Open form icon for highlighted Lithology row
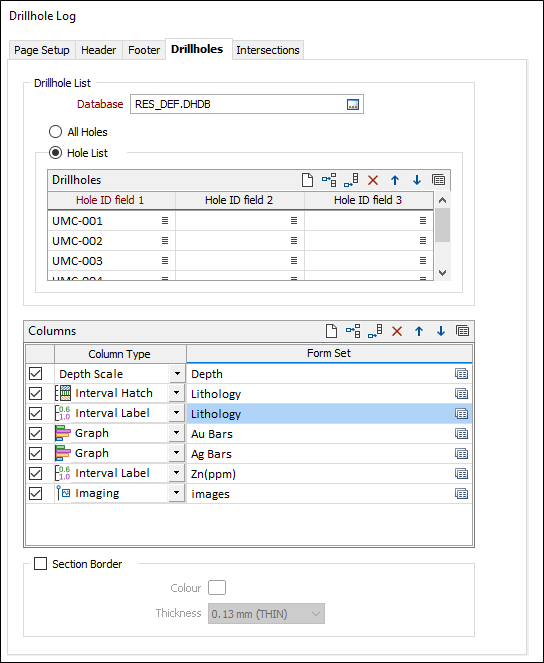Viewport: 544px width, 663px height. [x=462, y=414]
